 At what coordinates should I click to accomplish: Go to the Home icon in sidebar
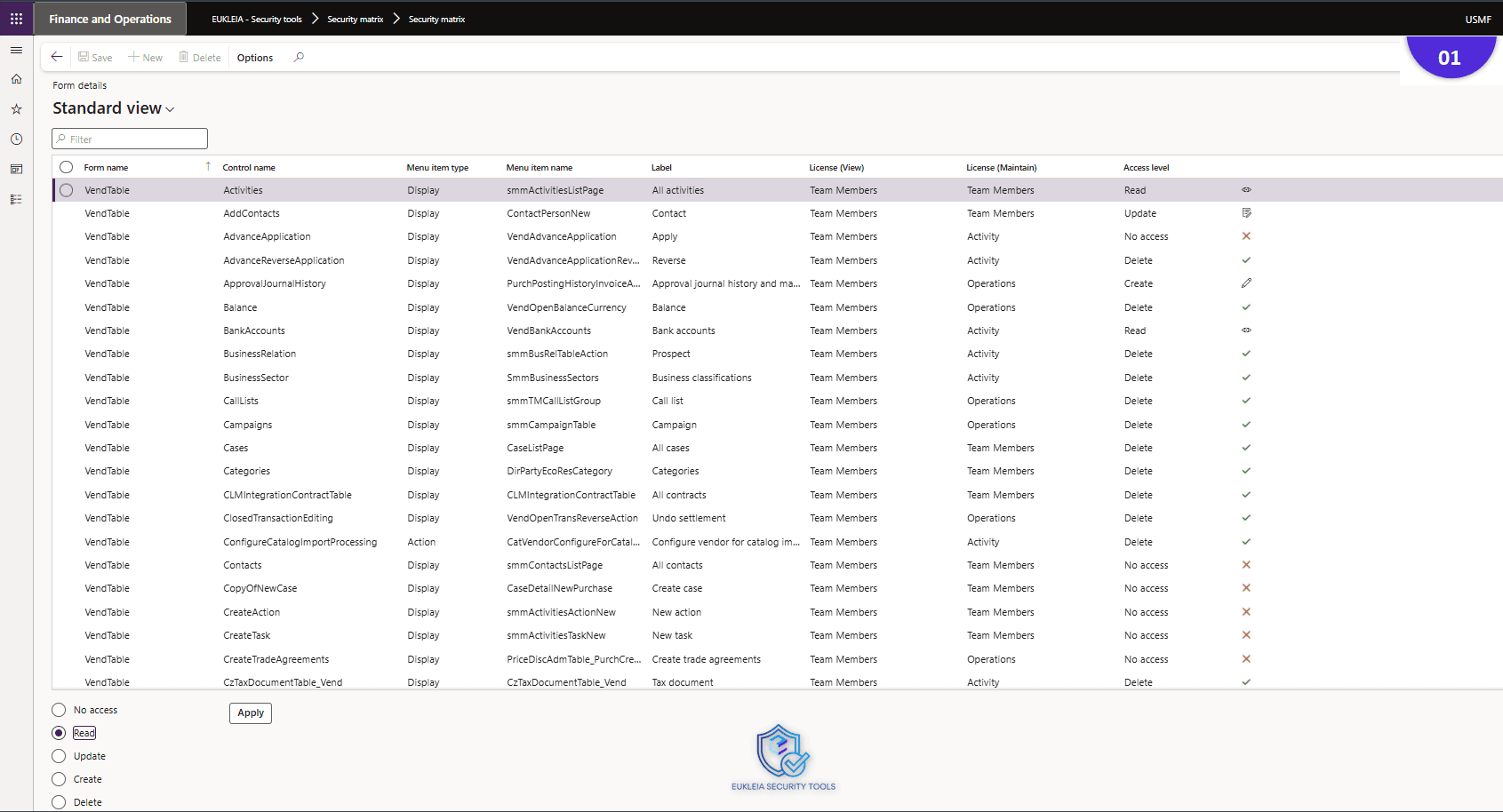point(16,79)
